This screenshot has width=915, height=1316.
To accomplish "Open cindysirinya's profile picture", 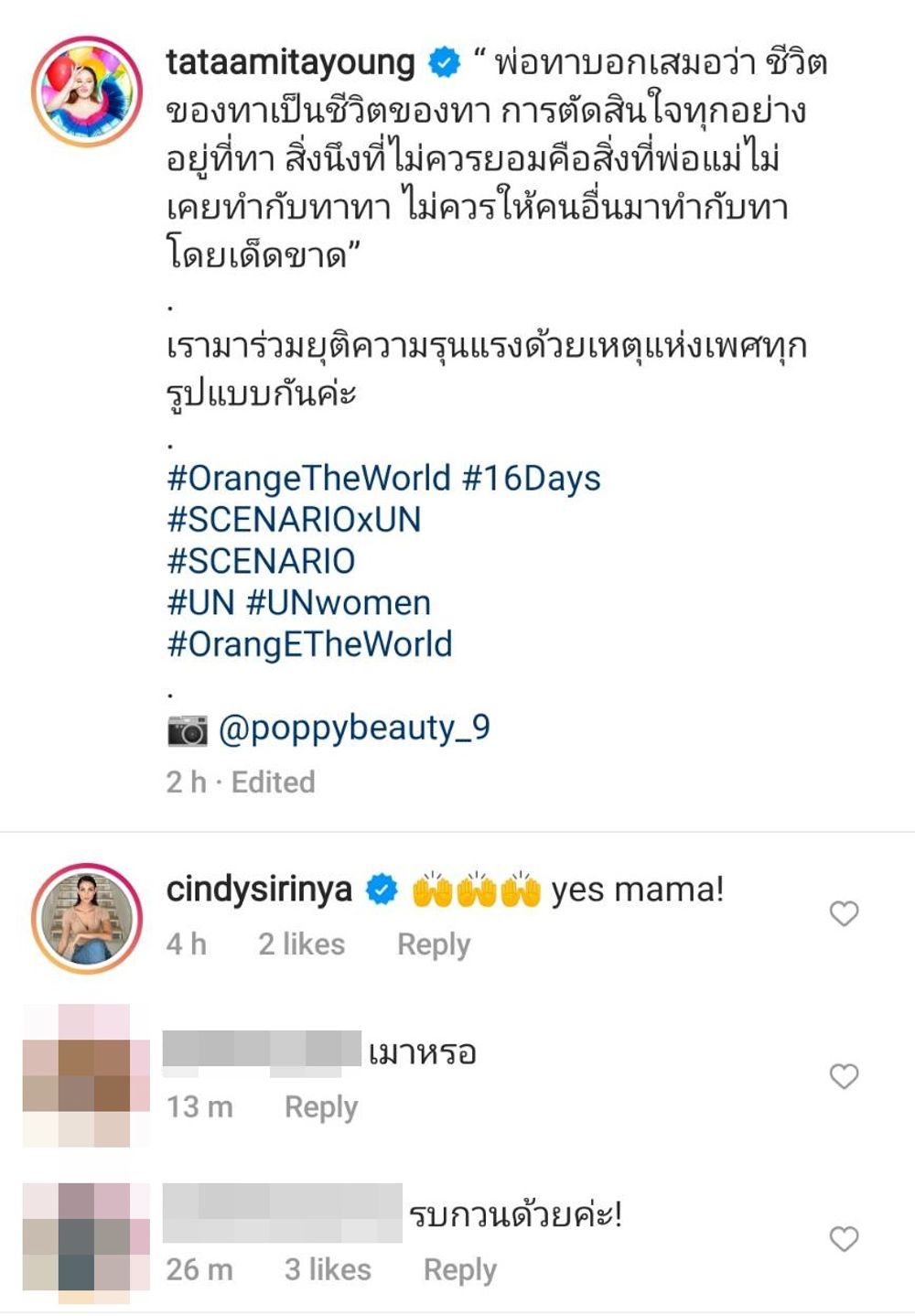I will [87, 918].
